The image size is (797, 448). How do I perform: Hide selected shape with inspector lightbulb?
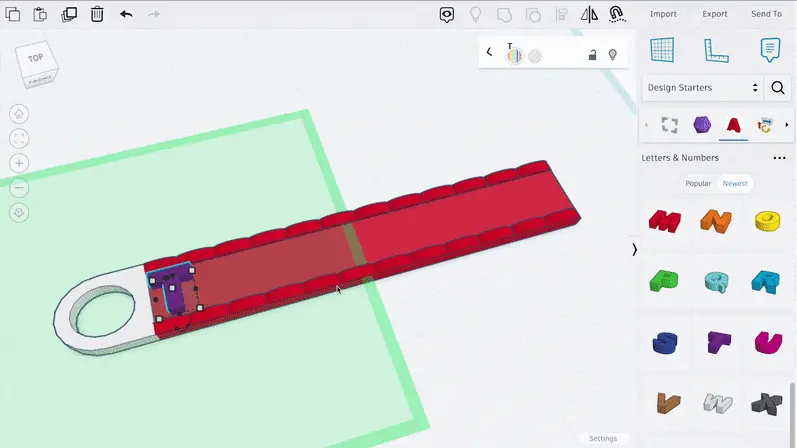612,54
